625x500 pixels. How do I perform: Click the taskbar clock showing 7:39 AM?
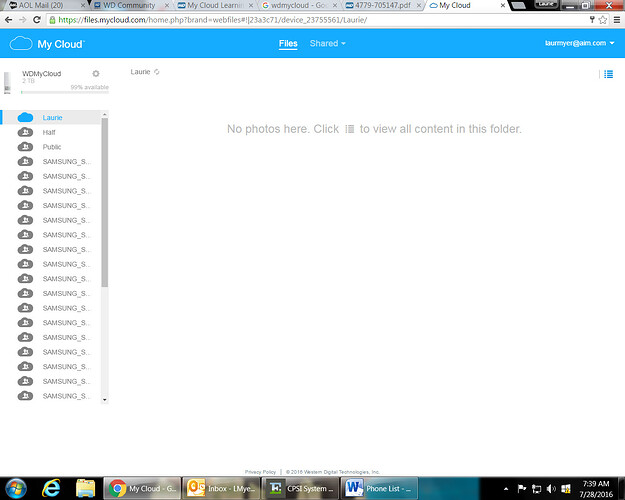596,489
